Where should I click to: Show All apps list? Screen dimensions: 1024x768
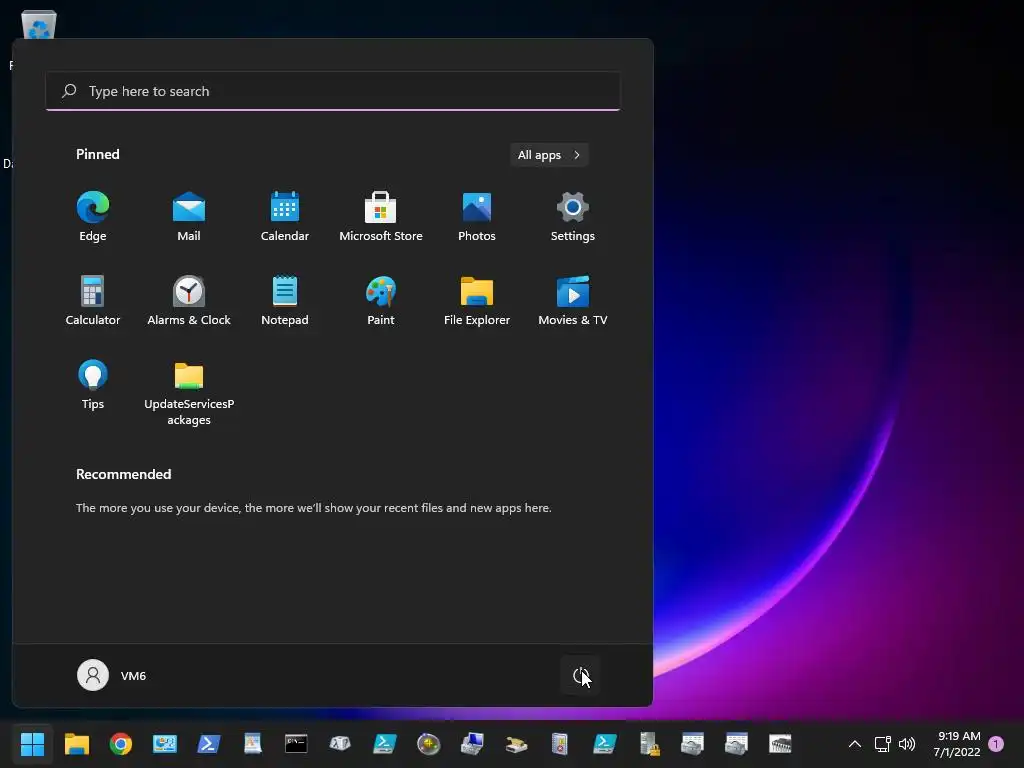[549, 155]
